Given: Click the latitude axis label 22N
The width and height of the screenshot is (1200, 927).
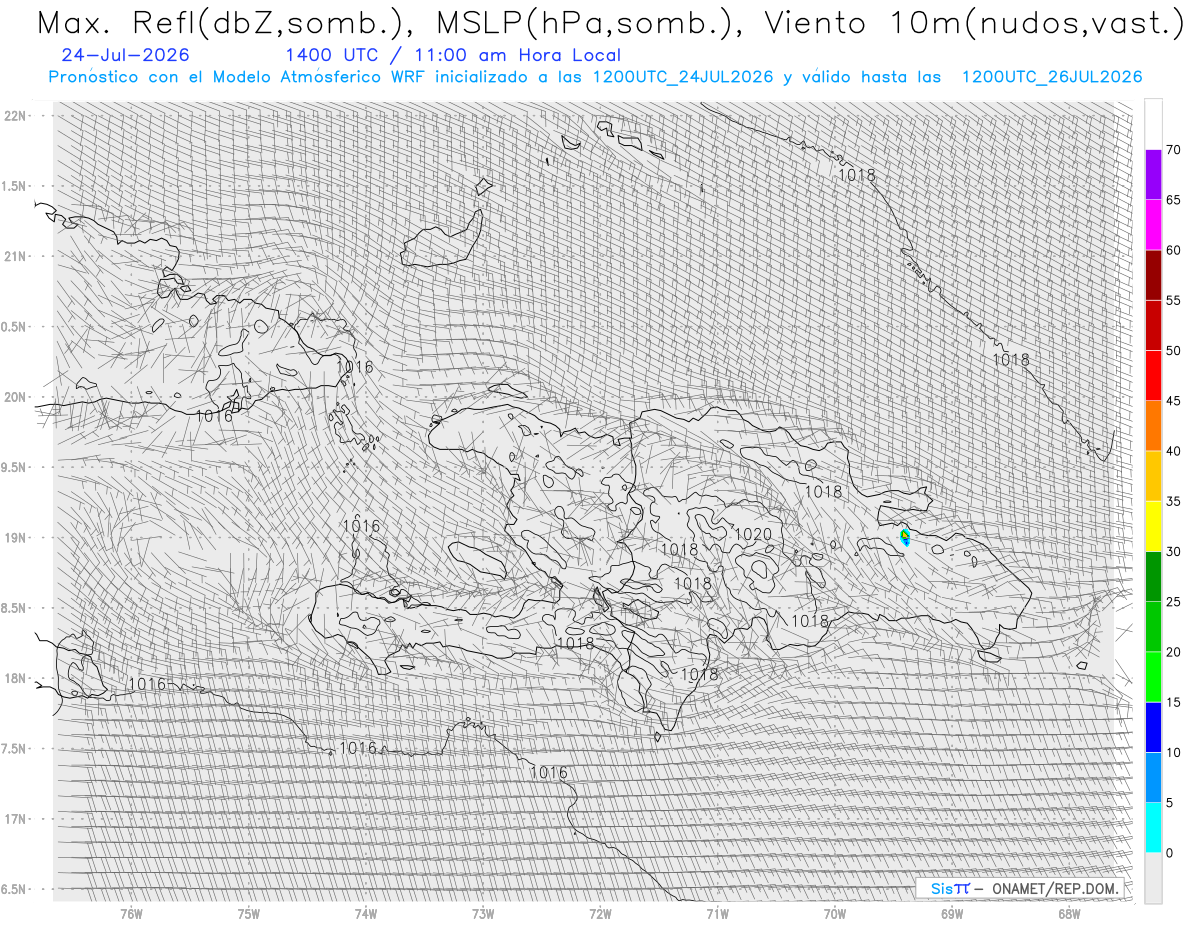Looking at the screenshot, I should 14,115.
